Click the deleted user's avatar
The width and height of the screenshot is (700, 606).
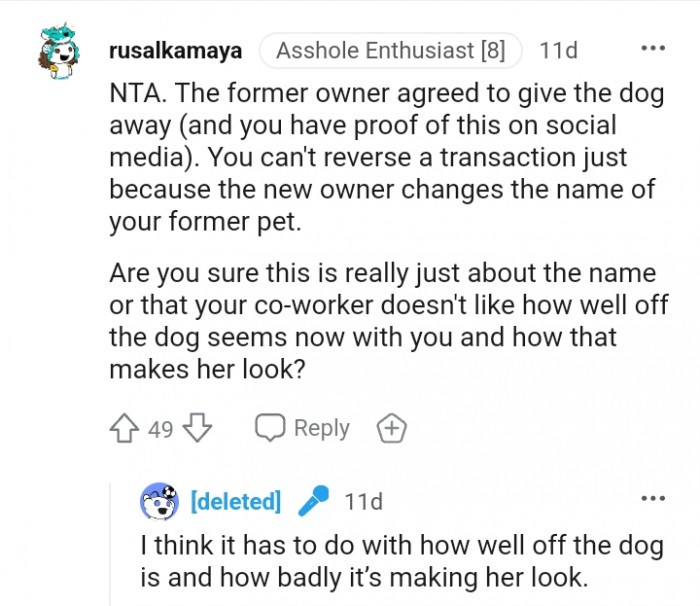160,501
